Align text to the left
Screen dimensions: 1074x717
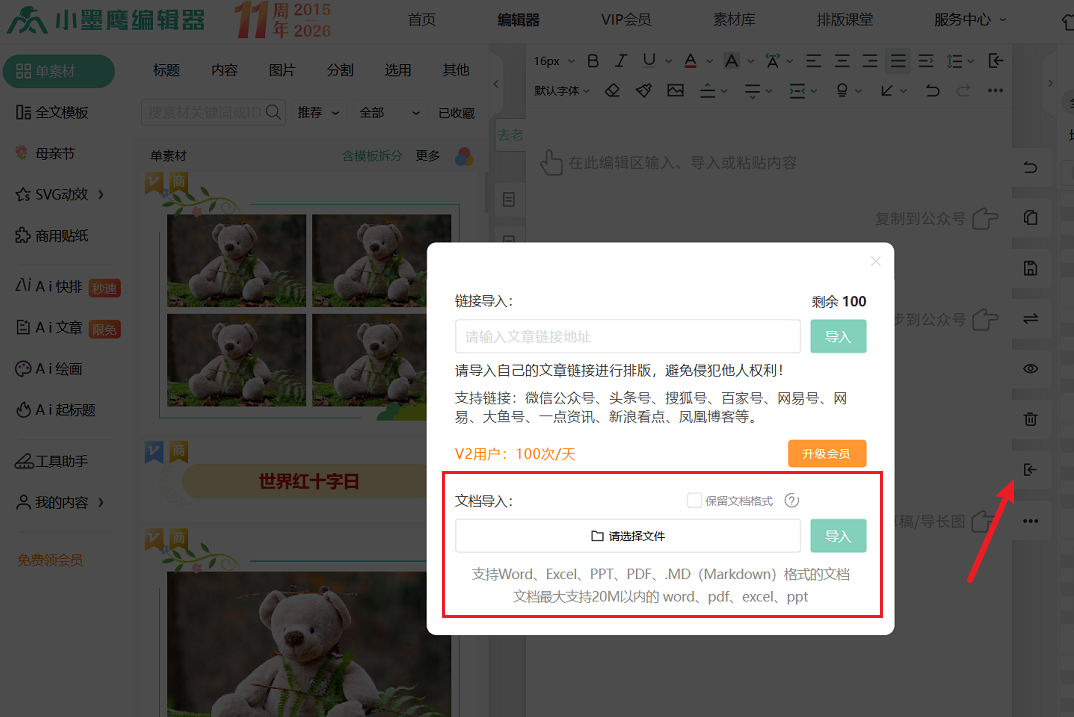[x=814, y=61]
